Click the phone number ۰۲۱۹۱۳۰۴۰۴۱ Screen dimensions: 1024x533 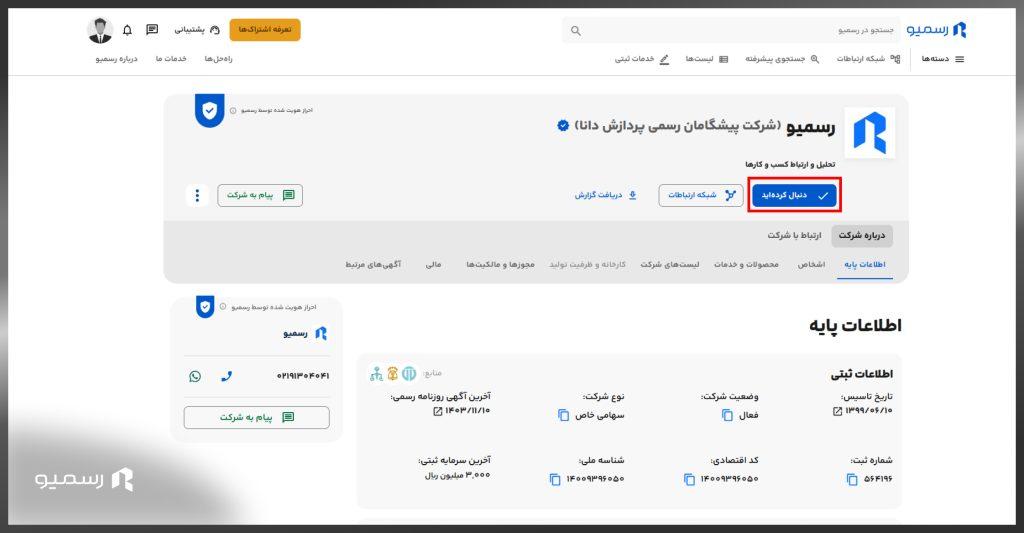click(x=303, y=376)
